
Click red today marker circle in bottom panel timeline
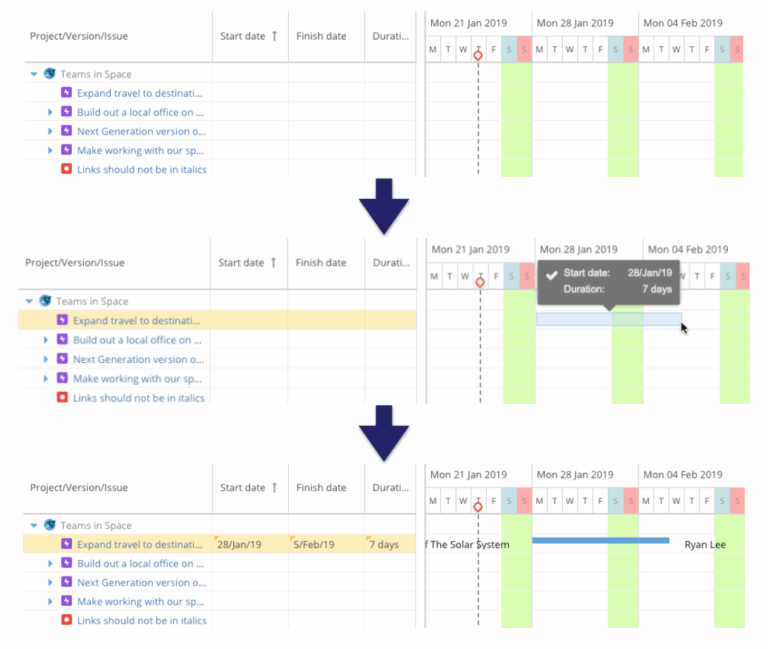click(x=477, y=507)
